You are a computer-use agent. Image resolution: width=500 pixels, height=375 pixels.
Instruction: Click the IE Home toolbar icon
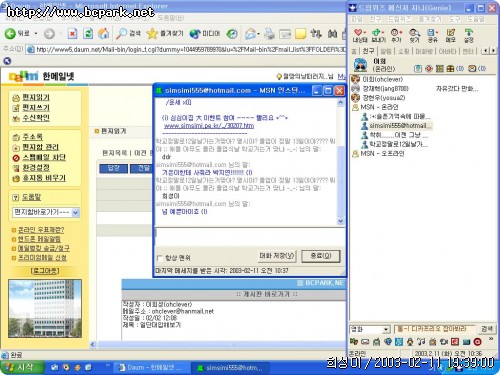[104, 33]
